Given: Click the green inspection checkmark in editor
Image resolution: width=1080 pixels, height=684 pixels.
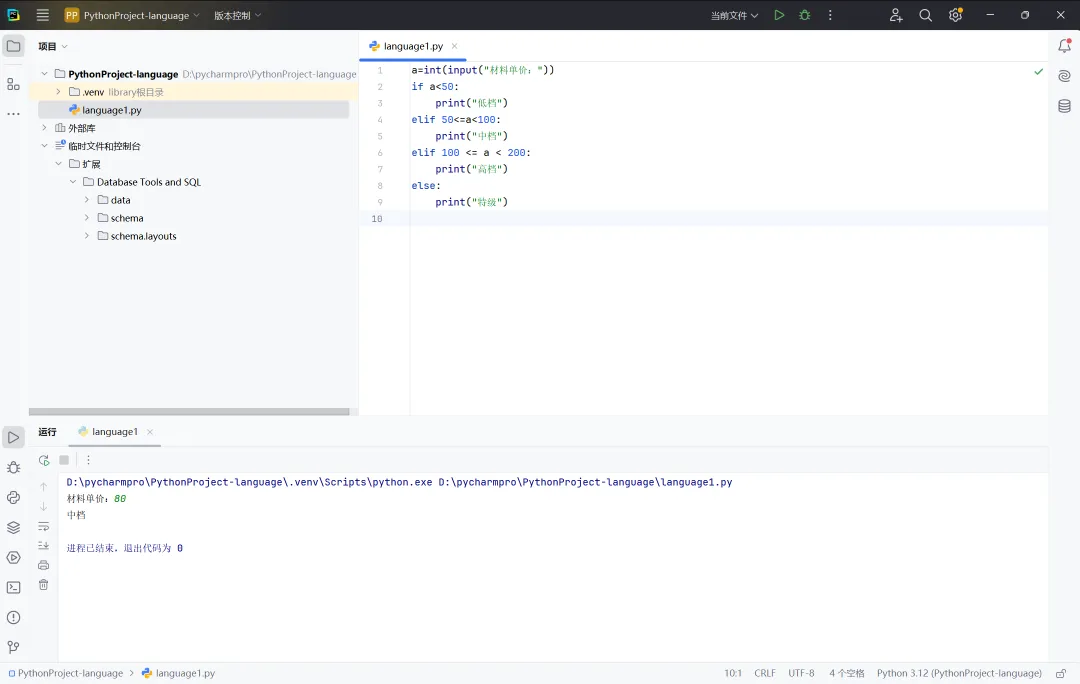Looking at the screenshot, I should (x=1038, y=72).
